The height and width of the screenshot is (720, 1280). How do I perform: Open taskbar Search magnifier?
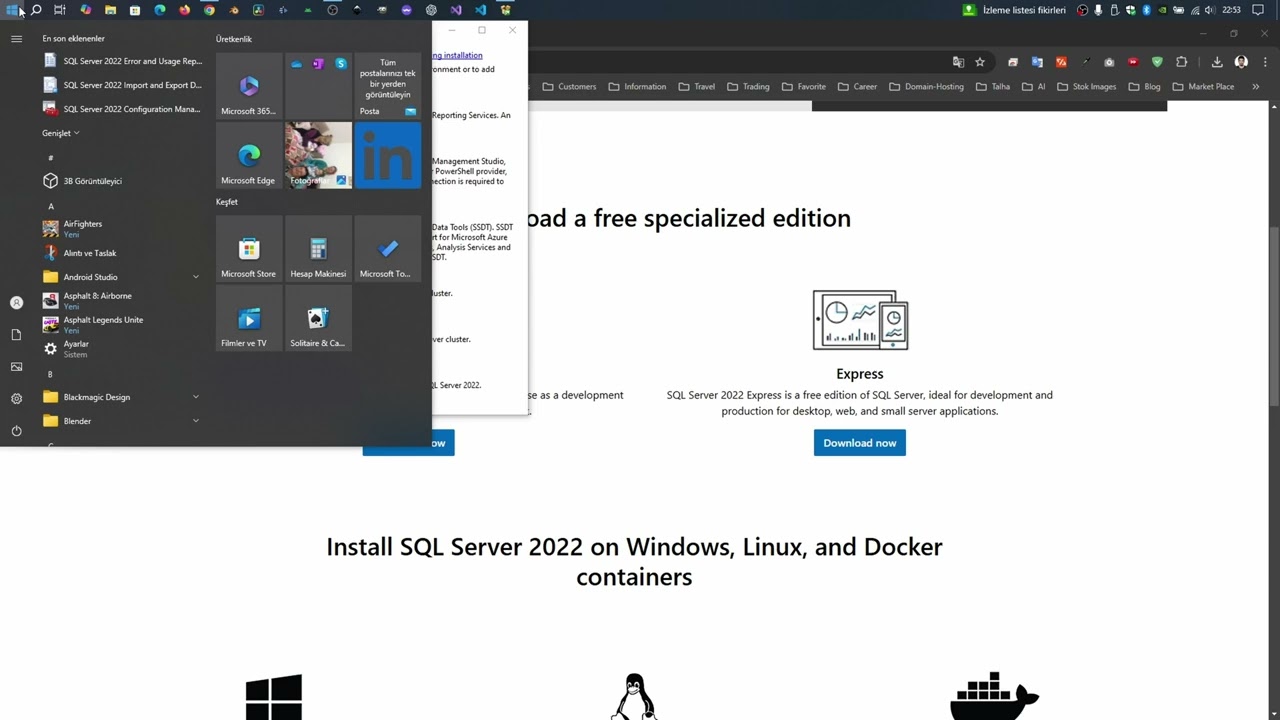tap(36, 10)
